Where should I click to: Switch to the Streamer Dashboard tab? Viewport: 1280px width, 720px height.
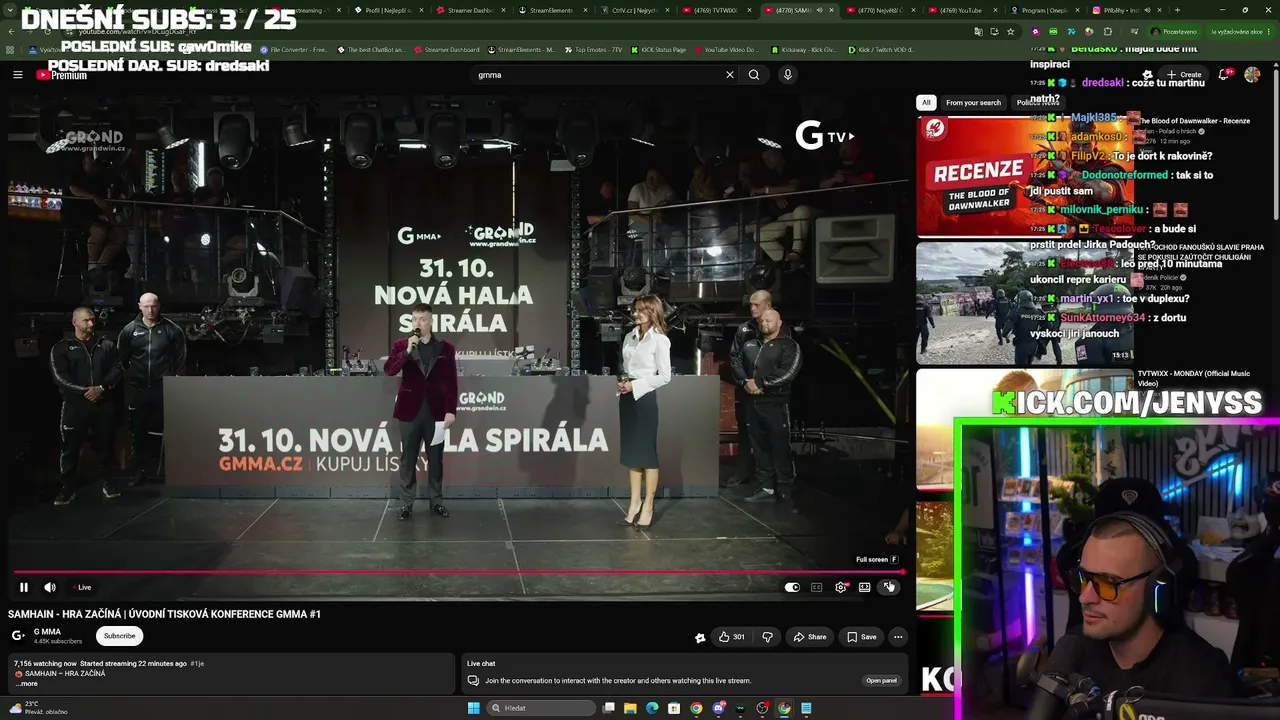(472, 10)
